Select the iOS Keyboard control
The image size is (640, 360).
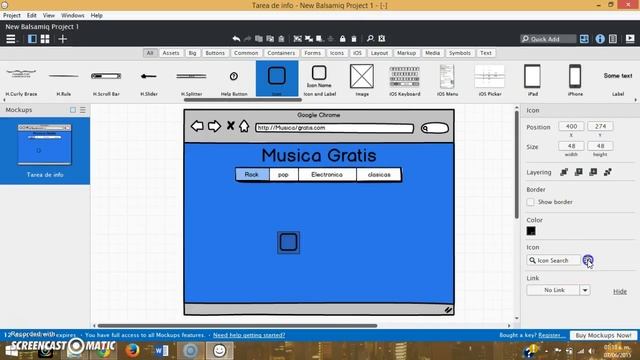[404, 80]
